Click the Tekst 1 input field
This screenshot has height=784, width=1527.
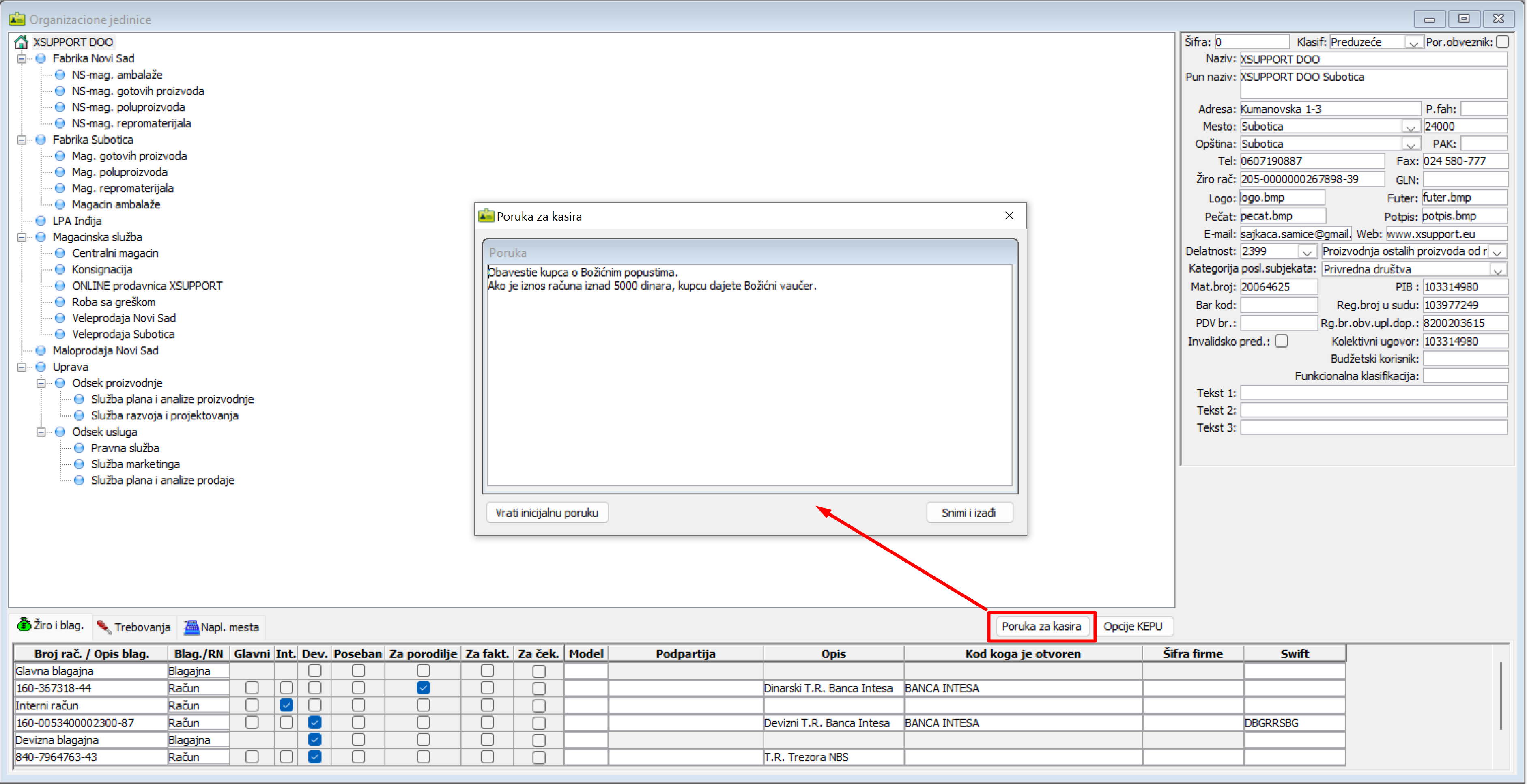pyautogui.click(x=1374, y=393)
